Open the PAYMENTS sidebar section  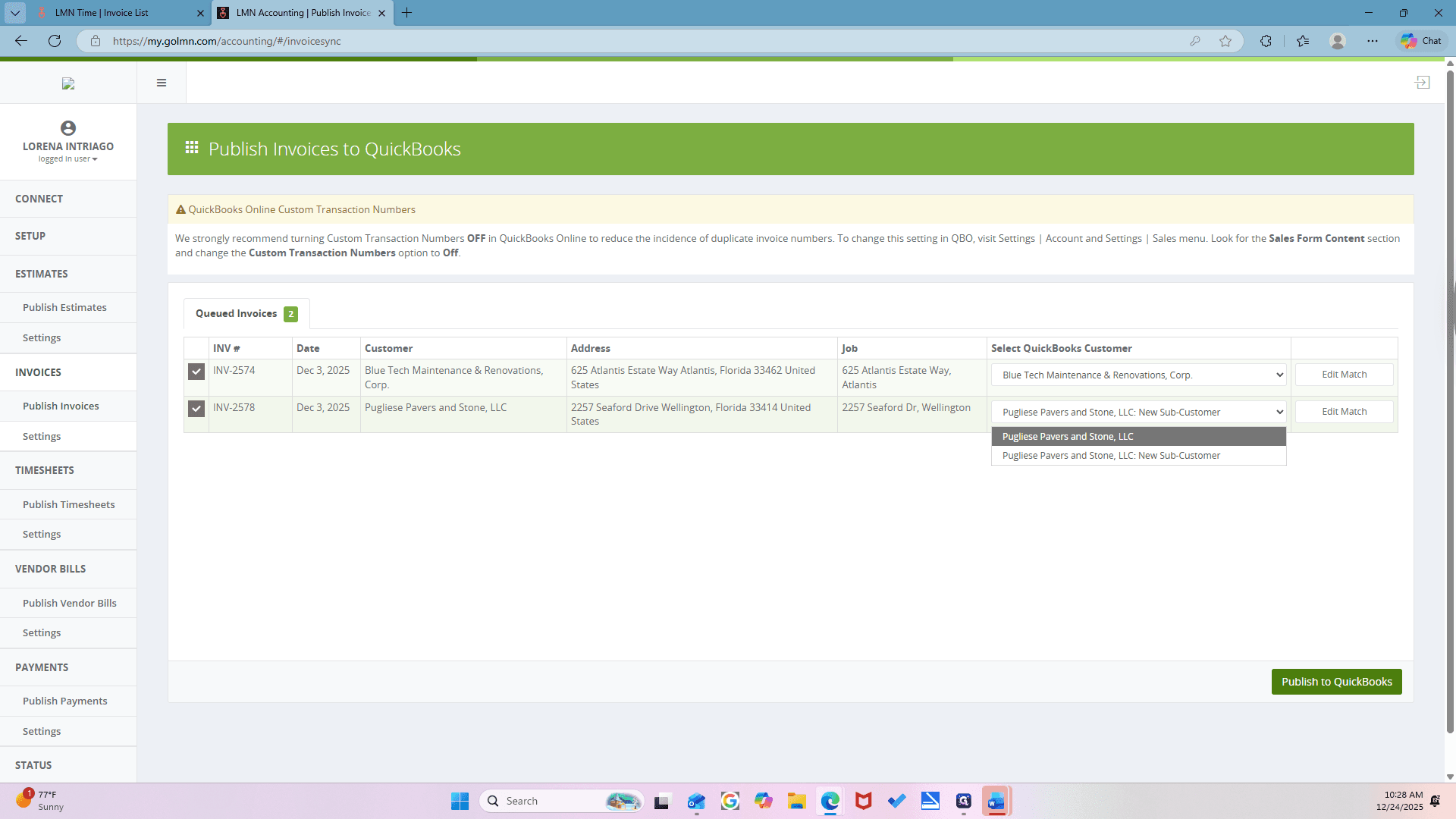(68, 667)
